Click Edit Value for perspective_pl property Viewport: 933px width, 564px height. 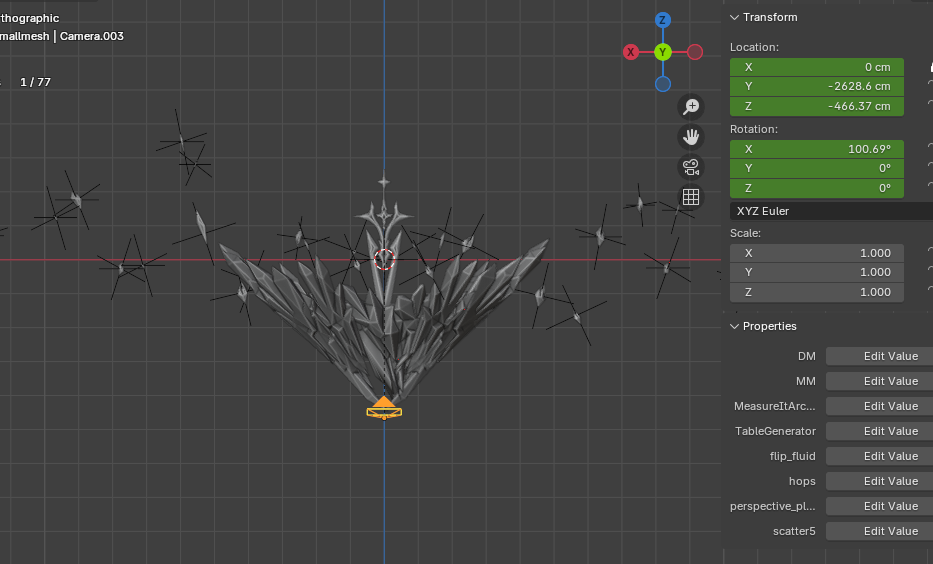tap(879, 506)
